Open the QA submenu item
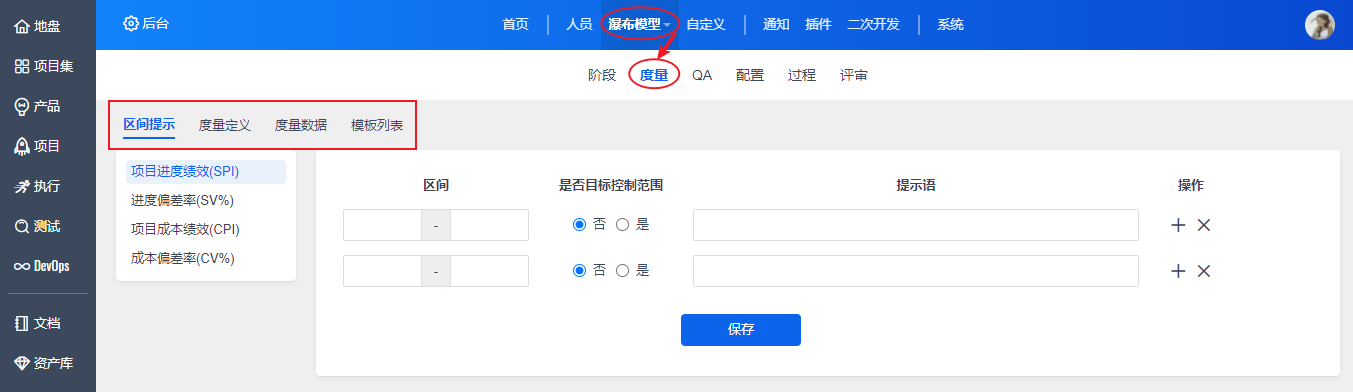 (x=702, y=75)
